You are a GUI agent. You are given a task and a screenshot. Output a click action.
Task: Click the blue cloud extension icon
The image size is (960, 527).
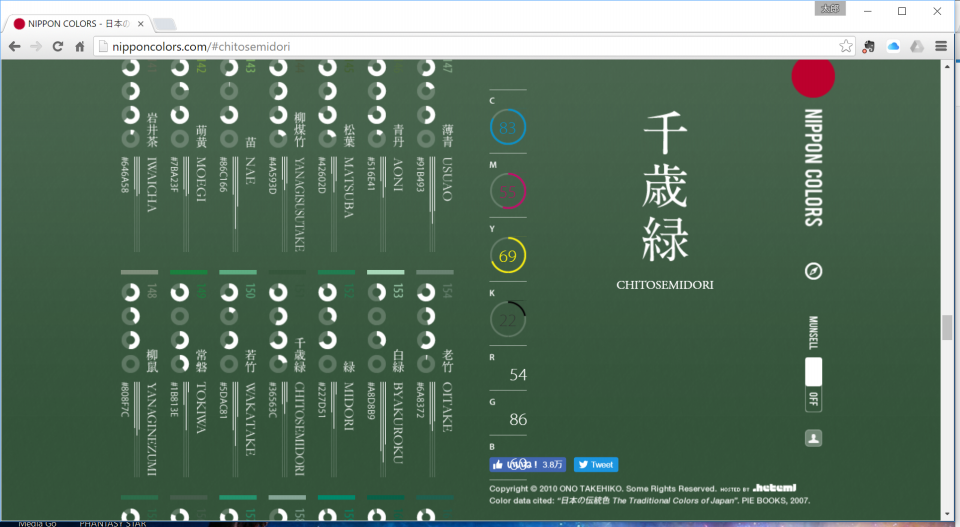(893, 47)
